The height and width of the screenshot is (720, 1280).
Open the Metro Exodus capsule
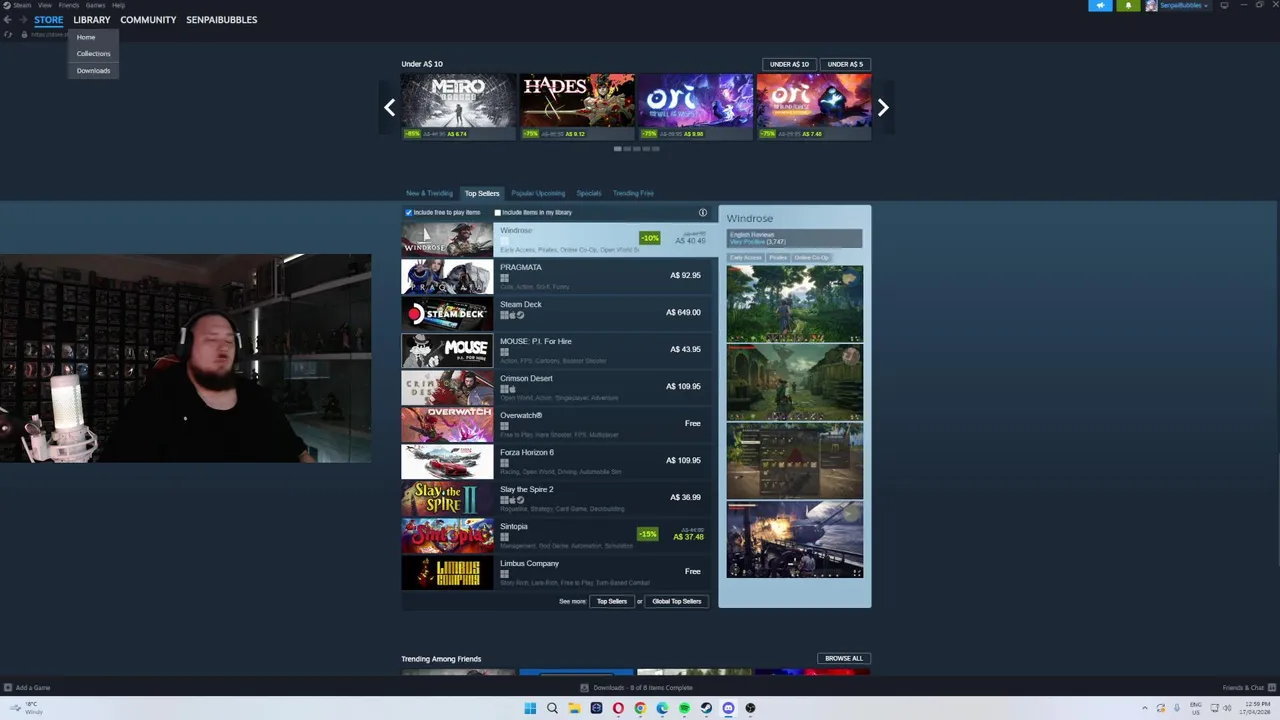coord(458,106)
